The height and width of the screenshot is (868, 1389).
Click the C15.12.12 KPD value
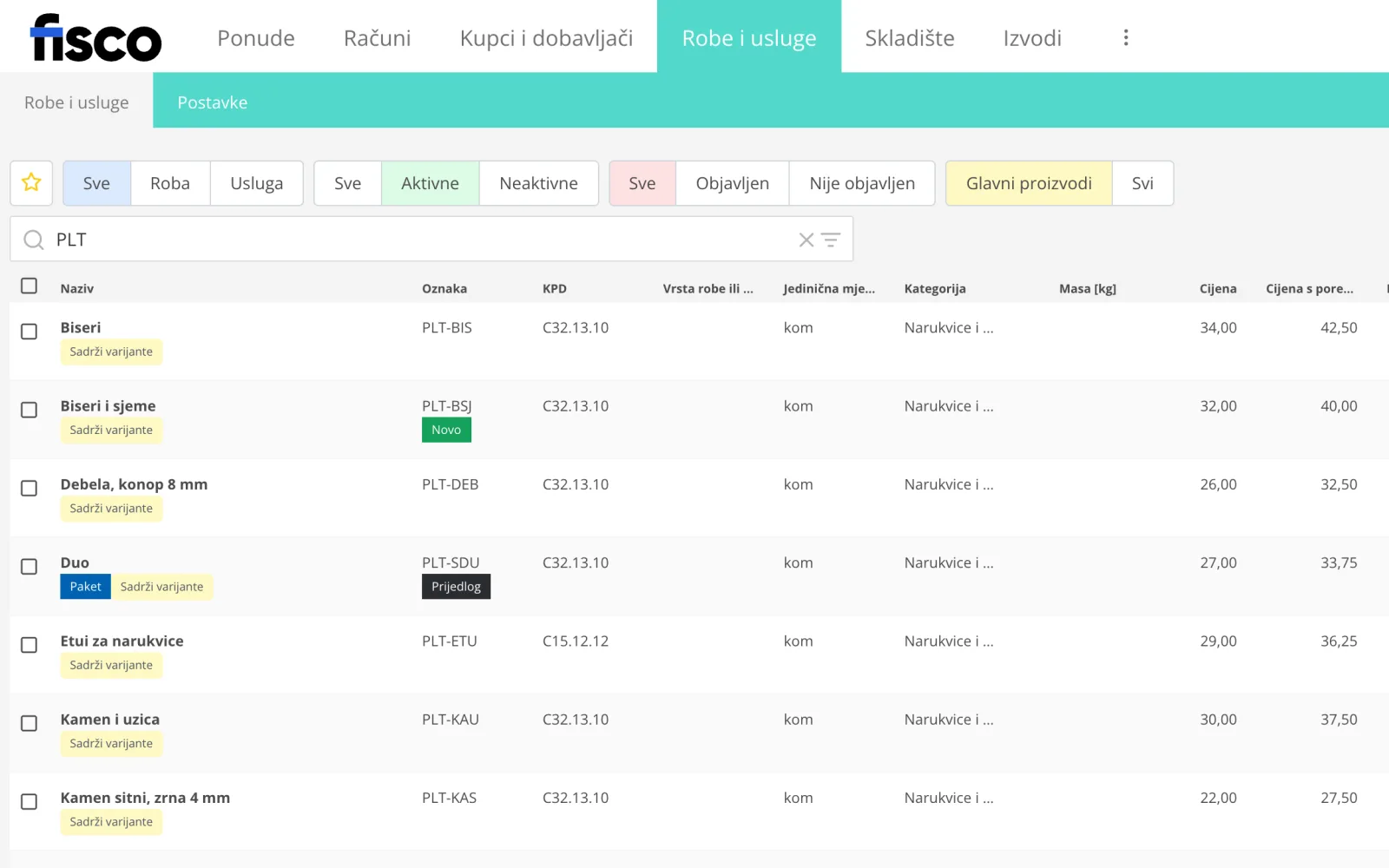click(x=576, y=641)
